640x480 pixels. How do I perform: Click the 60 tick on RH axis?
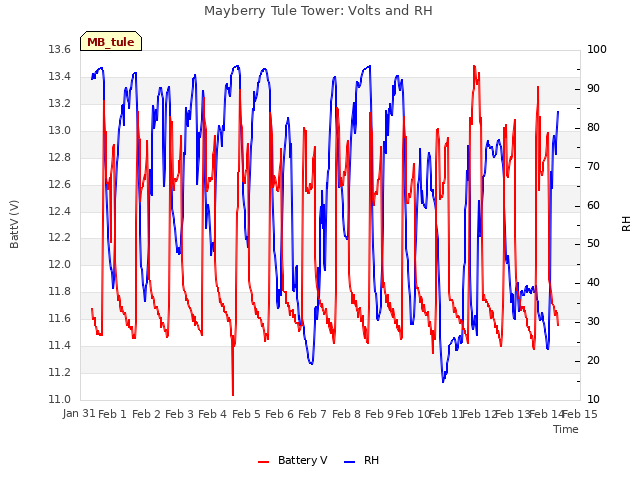[593, 205]
